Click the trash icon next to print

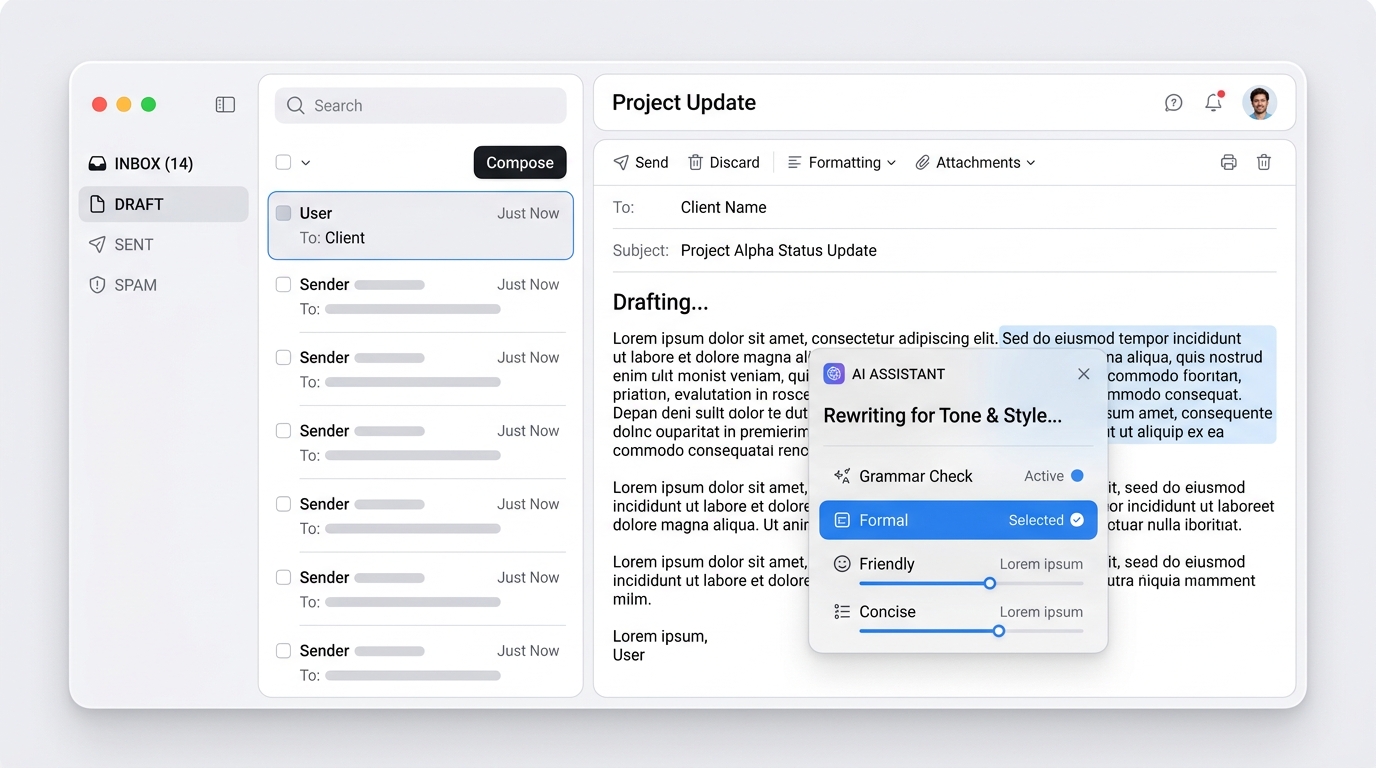(1264, 162)
